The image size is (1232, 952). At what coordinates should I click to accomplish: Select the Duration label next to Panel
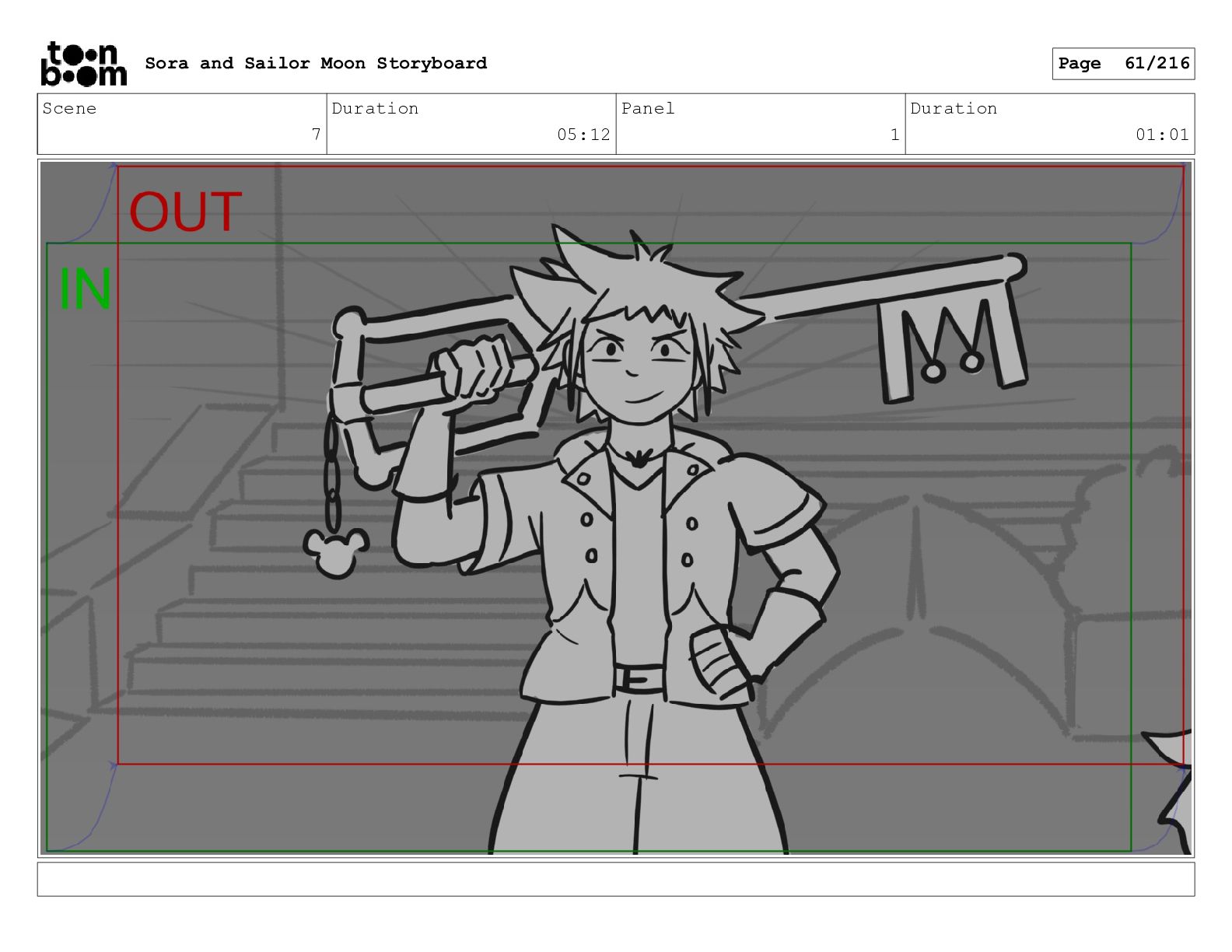click(x=954, y=108)
